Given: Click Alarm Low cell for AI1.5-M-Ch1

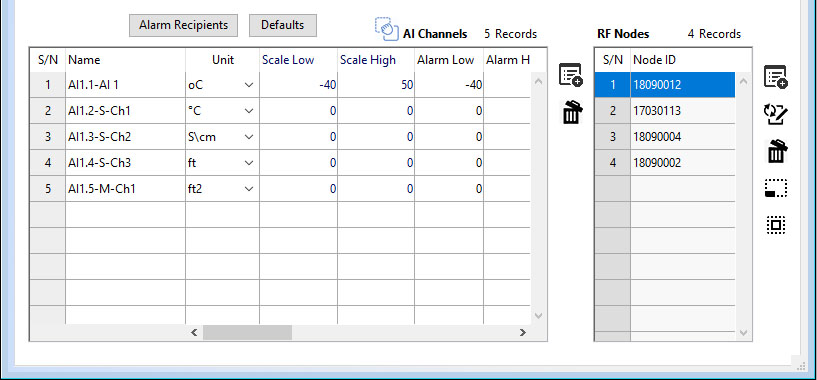Looking at the screenshot, I should (x=449, y=189).
